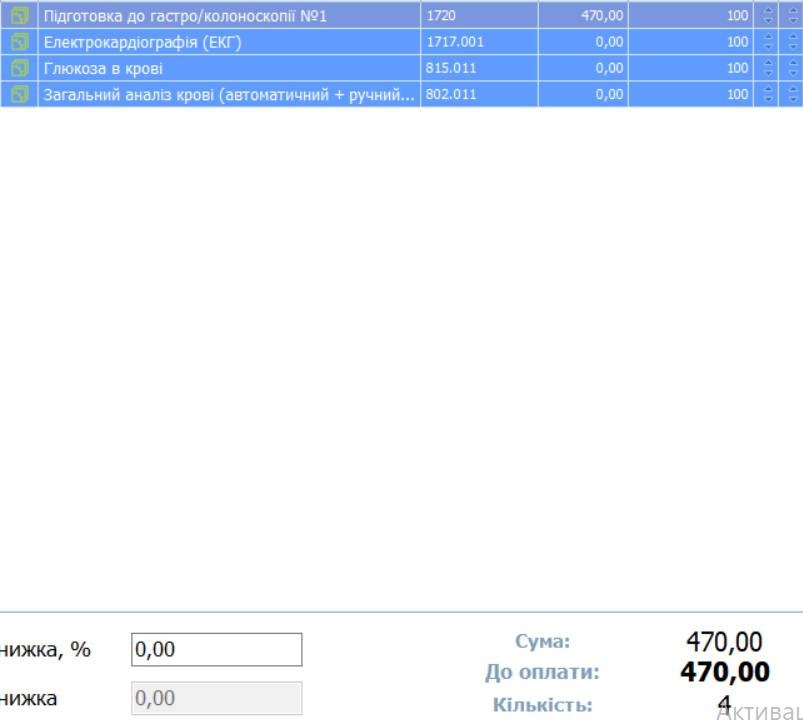Click the code cell 802.011

coord(479,94)
